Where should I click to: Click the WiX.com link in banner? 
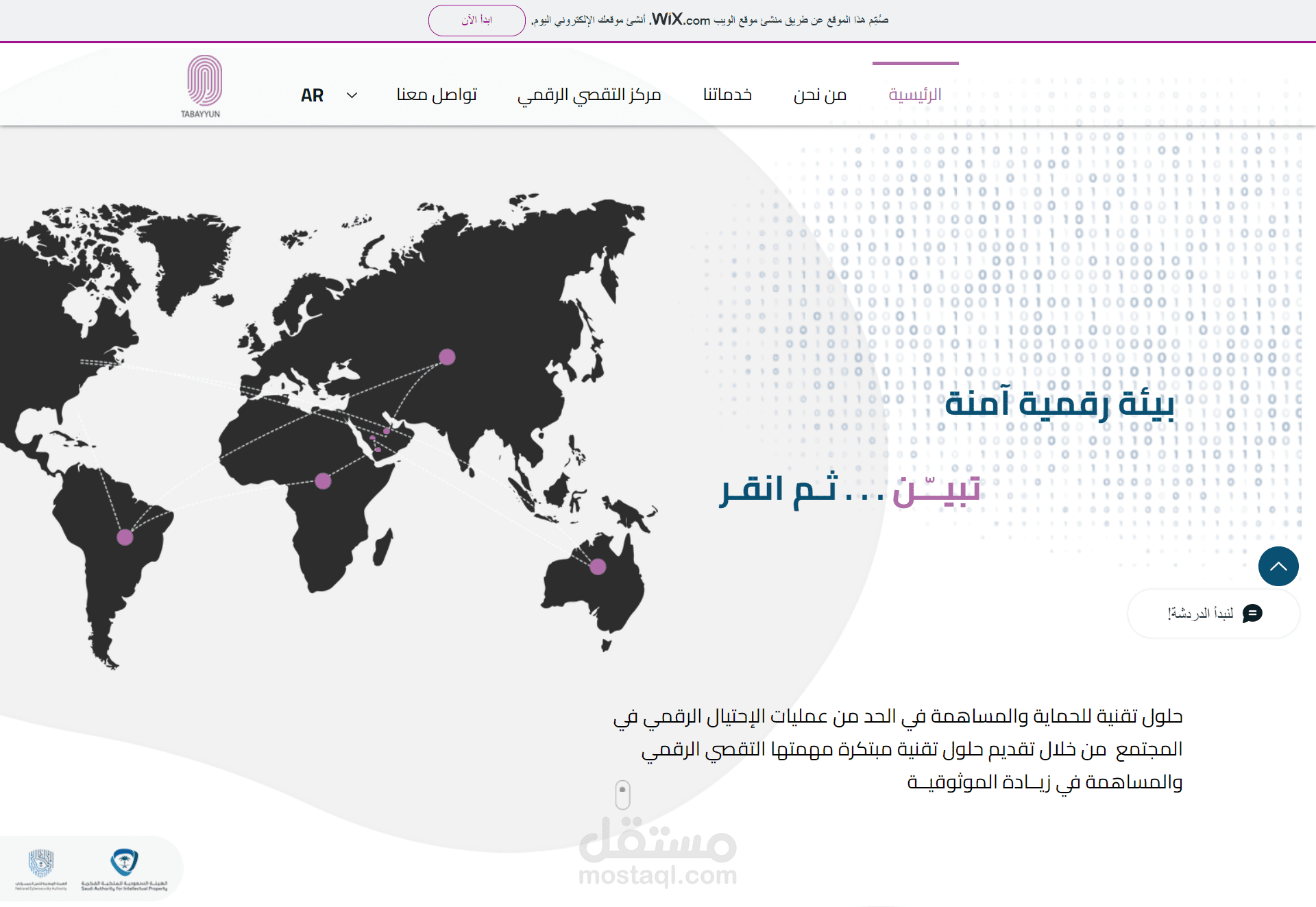coord(681,19)
